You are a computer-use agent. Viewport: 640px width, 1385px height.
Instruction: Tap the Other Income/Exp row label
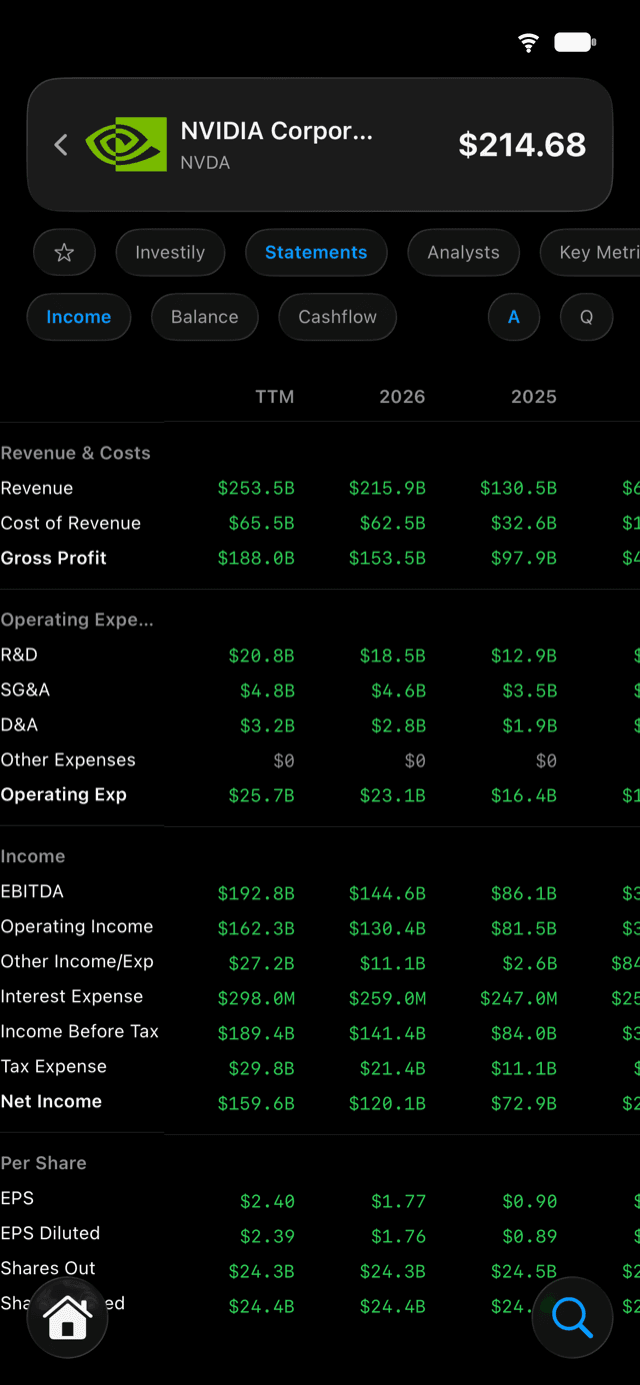coord(77,961)
